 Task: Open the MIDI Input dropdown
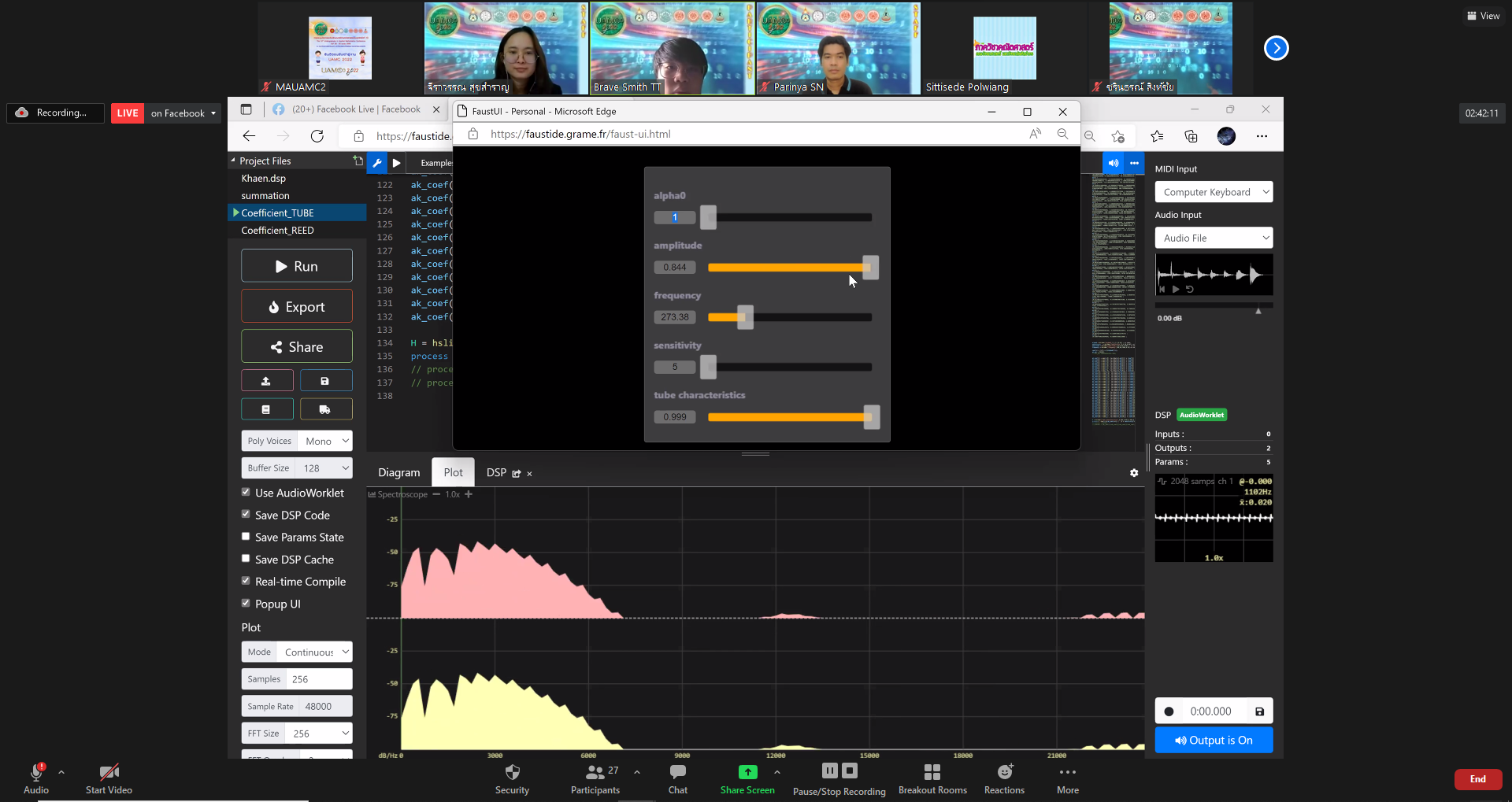pos(1214,192)
